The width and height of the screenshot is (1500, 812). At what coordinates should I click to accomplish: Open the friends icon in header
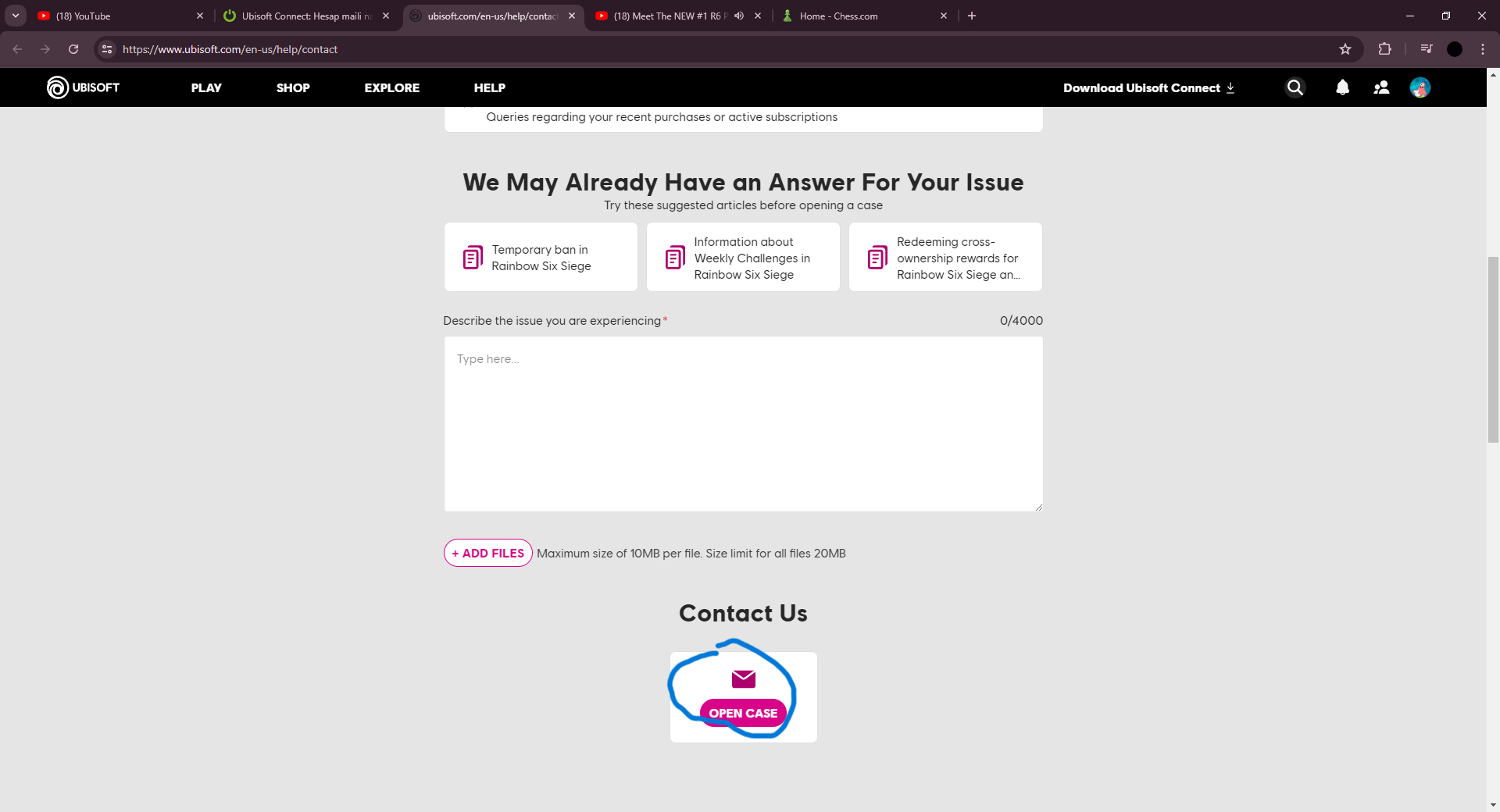[1381, 87]
